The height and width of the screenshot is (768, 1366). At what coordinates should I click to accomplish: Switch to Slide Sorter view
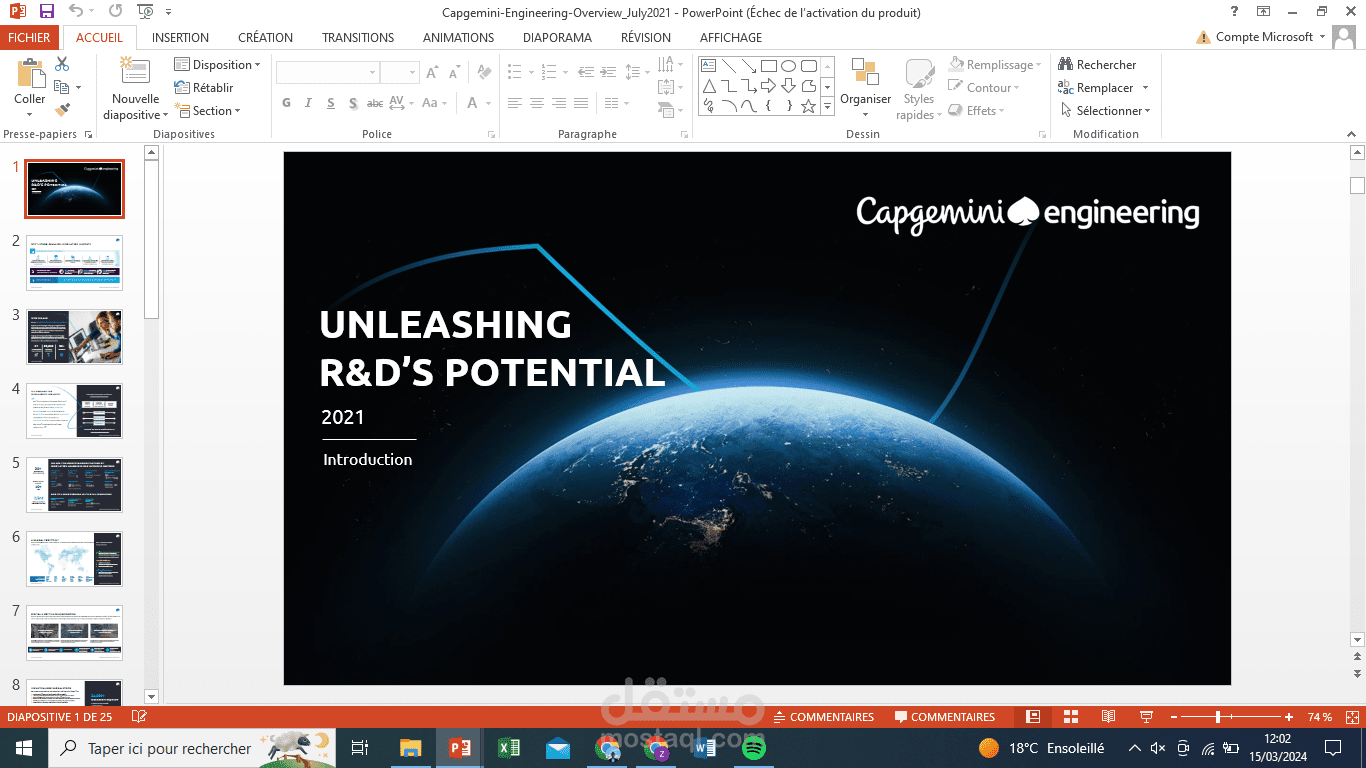coord(1071,717)
